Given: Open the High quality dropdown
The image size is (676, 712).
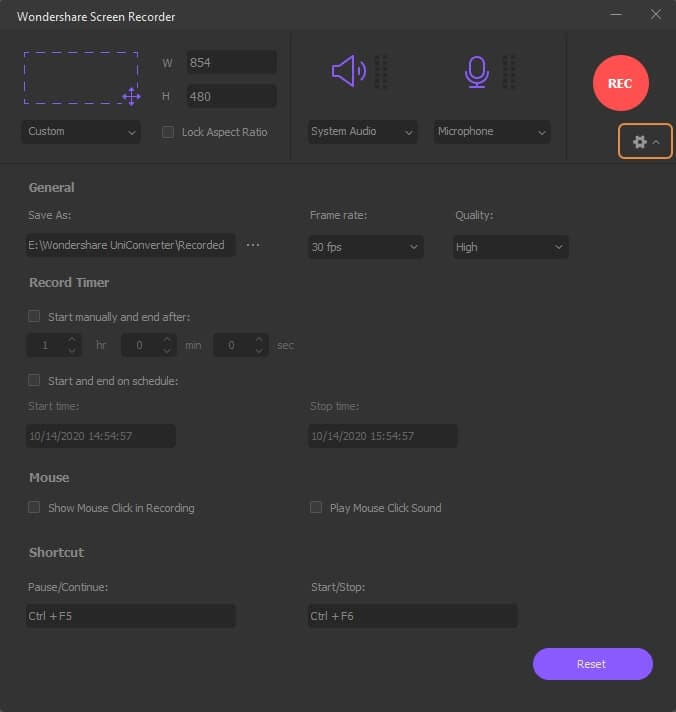Looking at the screenshot, I should 510,247.
